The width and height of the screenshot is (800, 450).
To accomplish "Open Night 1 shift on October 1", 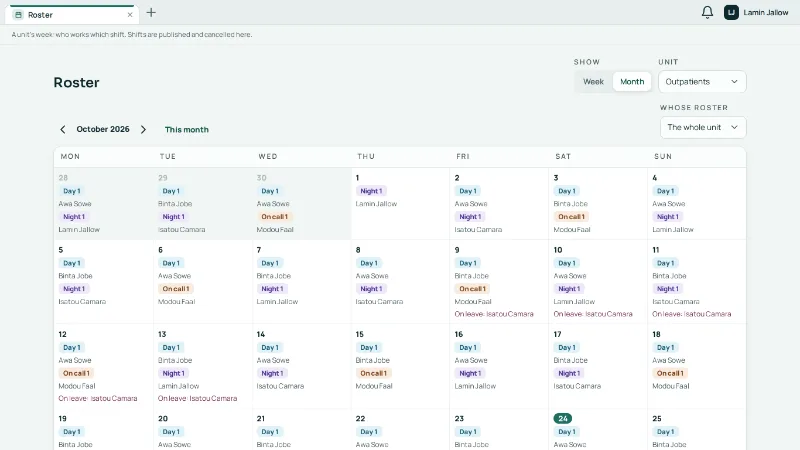I will click(x=371, y=191).
